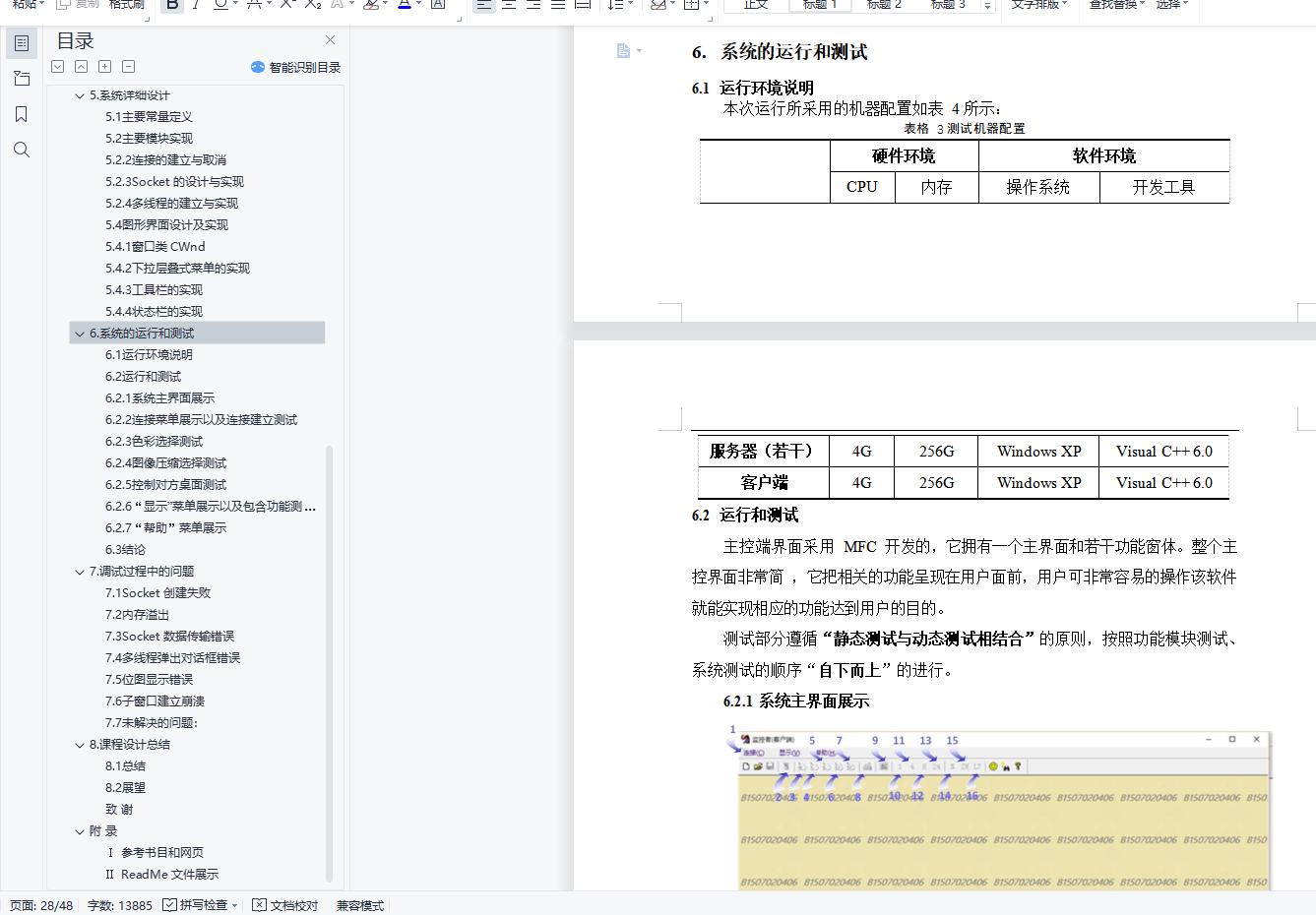Click the minus box icon under 目录
Screen dimensions: 1316x915
point(128,67)
